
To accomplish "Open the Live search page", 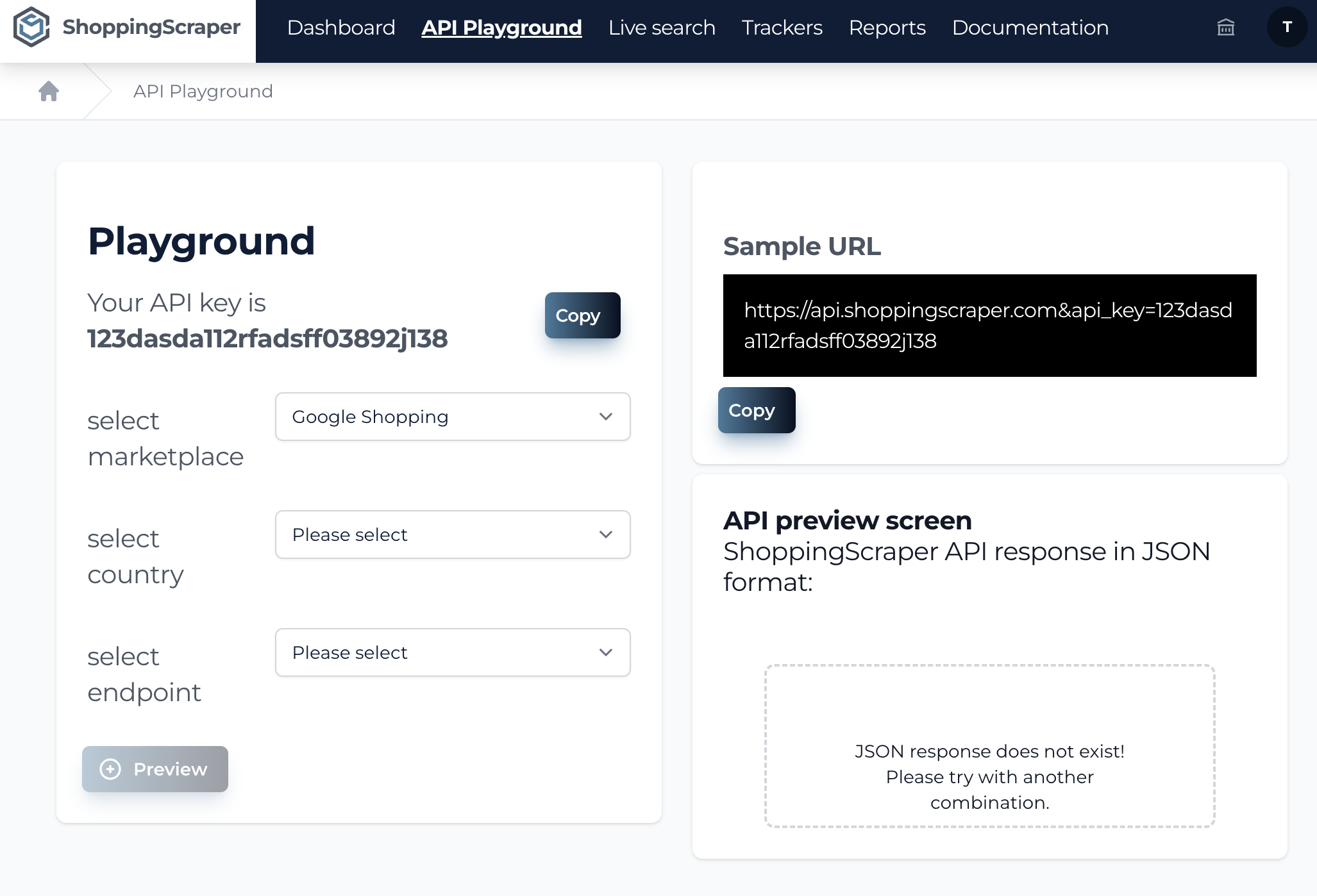I will pyautogui.click(x=661, y=28).
